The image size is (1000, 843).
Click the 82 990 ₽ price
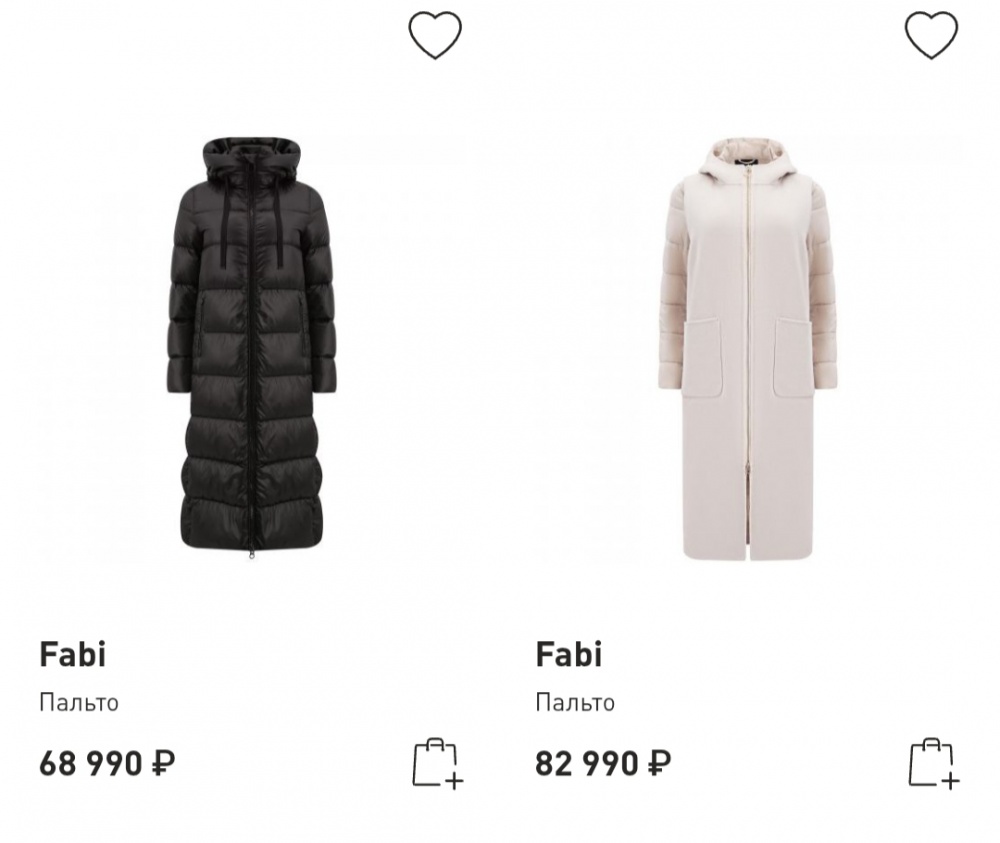(603, 763)
